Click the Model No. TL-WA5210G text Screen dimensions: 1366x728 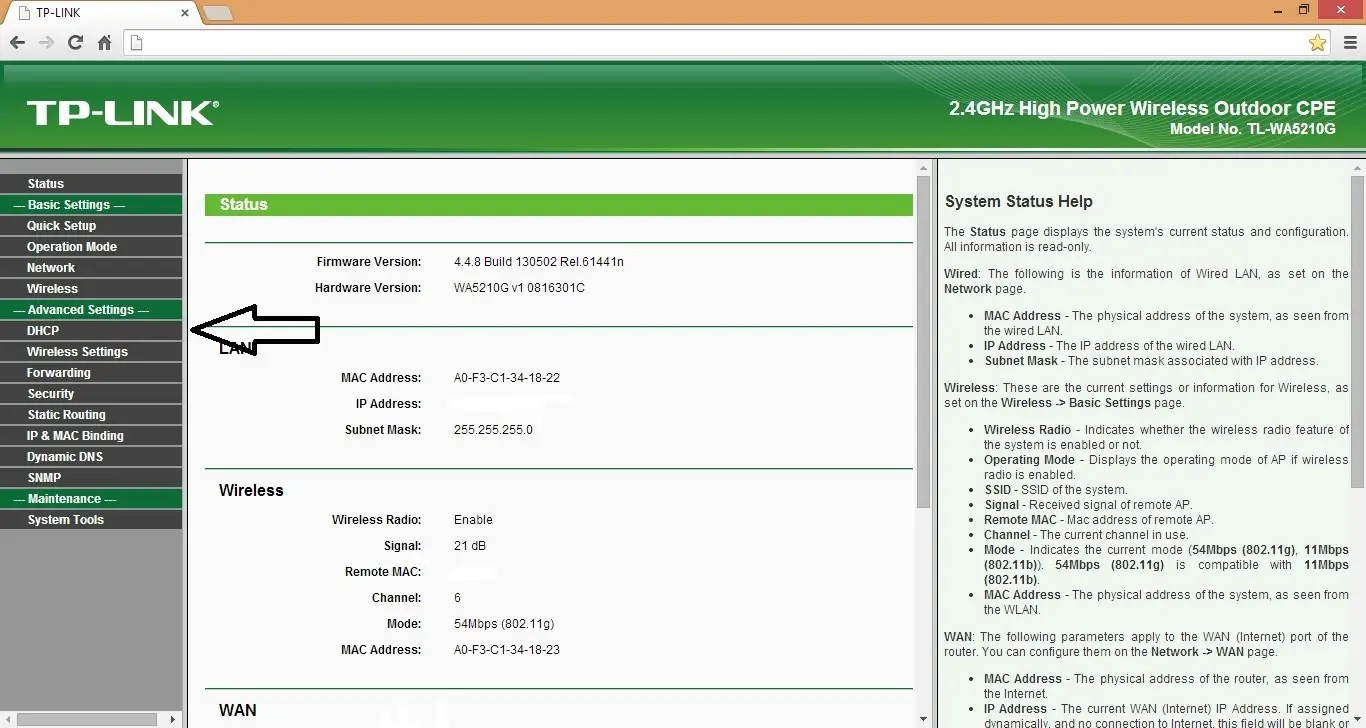[x=1252, y=130]
